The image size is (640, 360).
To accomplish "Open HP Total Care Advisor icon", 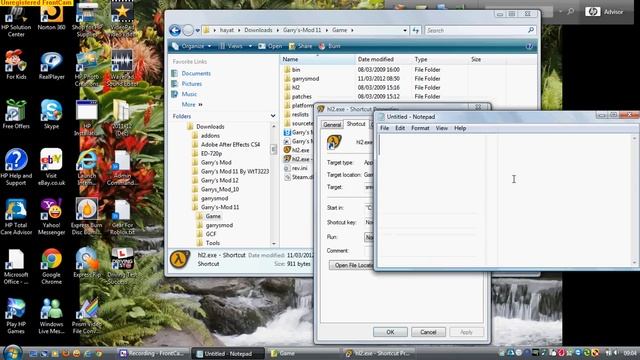I will [16, 217].
